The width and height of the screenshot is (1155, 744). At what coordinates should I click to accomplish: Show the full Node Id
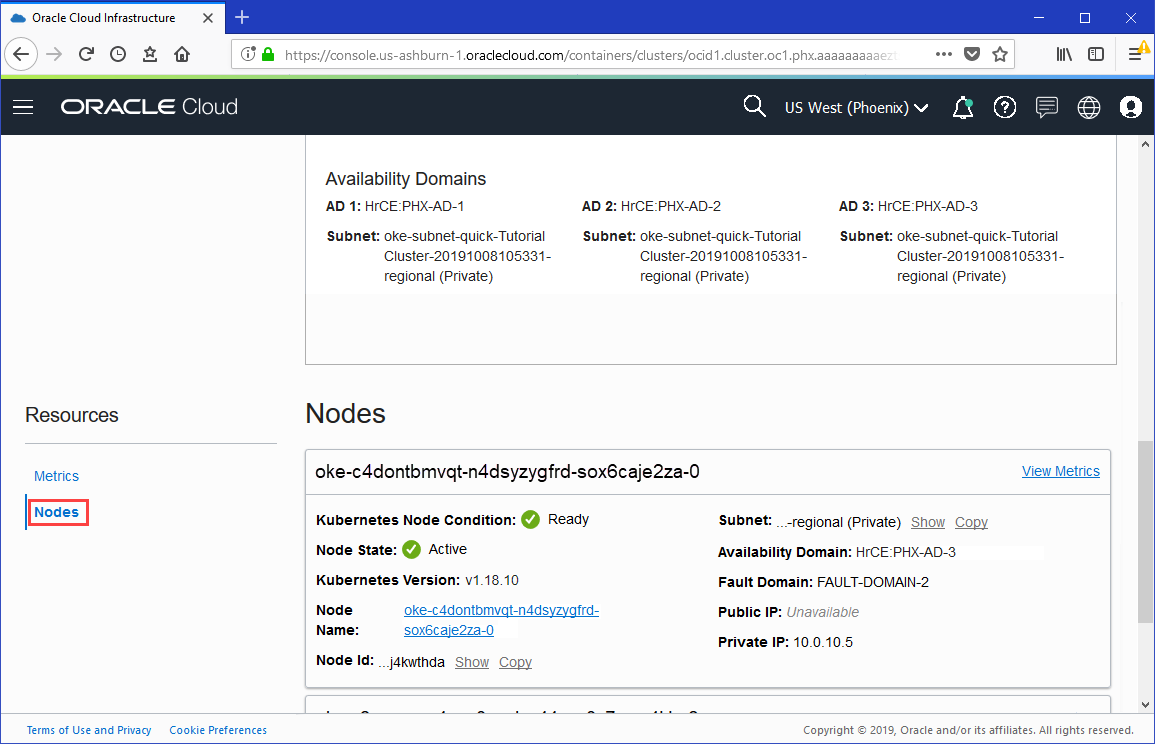click(471, 662)
